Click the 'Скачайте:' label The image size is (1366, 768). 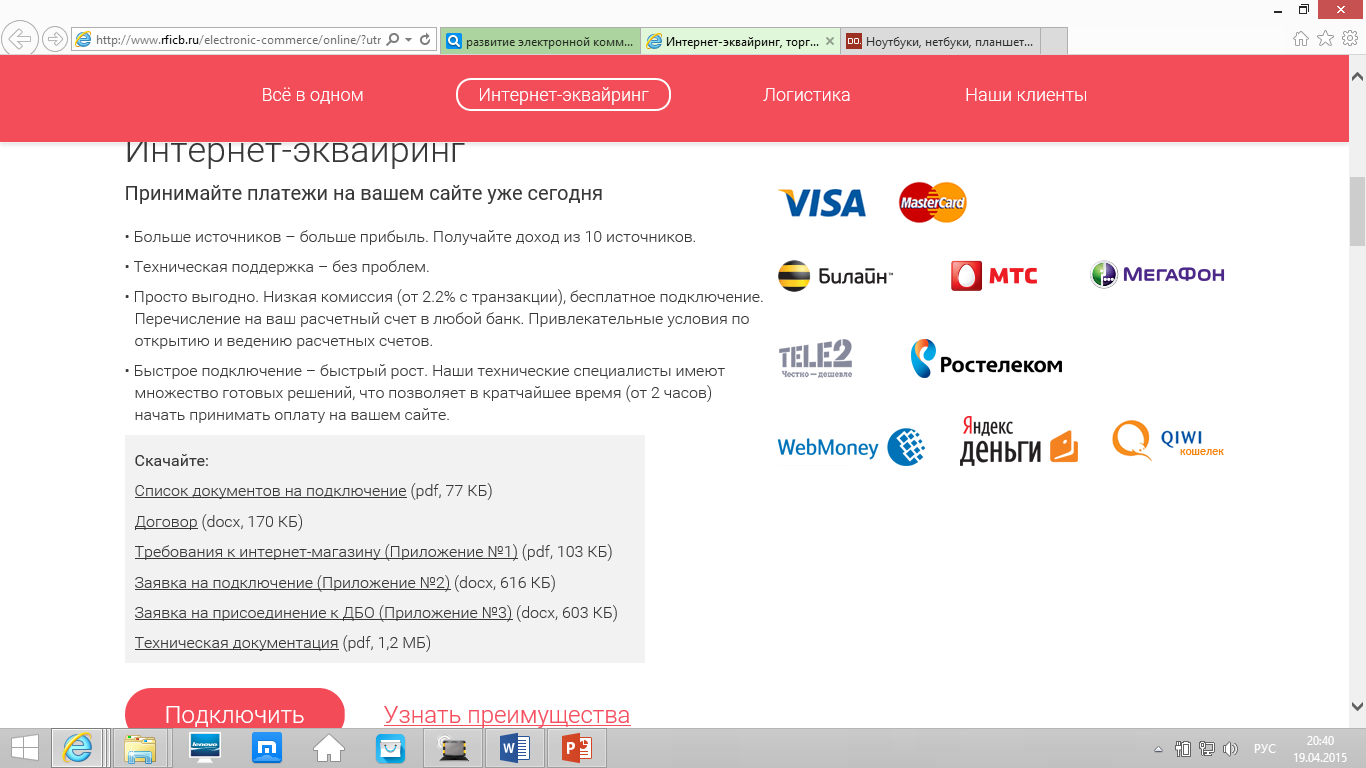[171, 461]
